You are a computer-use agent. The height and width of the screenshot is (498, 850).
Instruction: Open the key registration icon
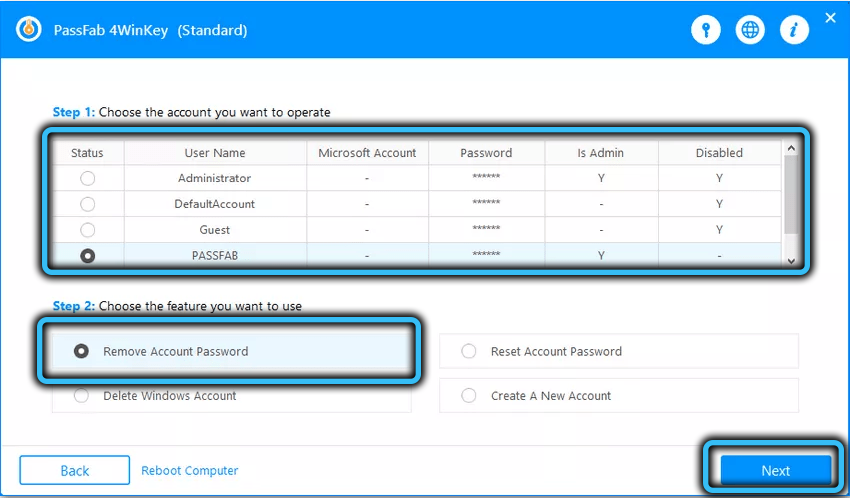tap(706, 30)
